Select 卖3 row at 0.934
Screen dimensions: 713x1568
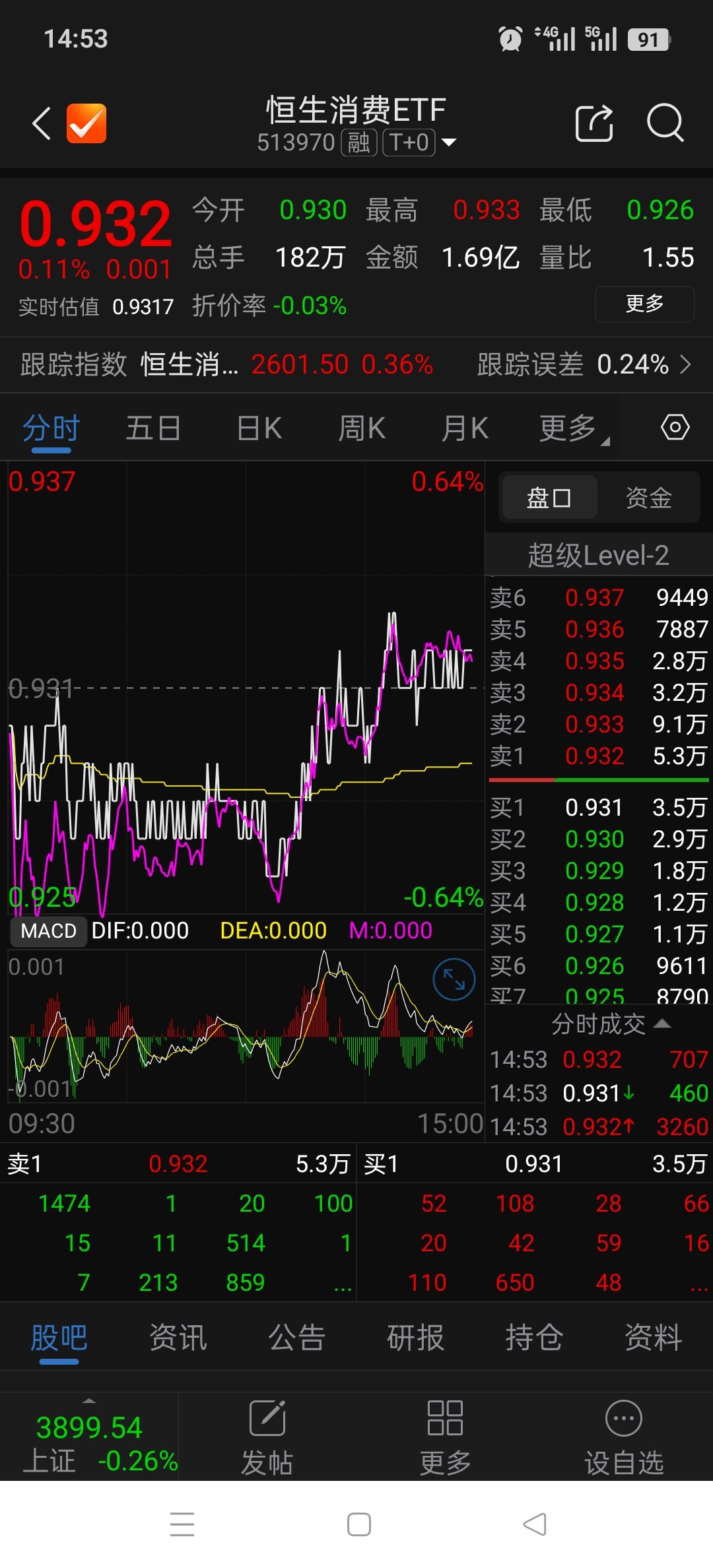(599, 693)
